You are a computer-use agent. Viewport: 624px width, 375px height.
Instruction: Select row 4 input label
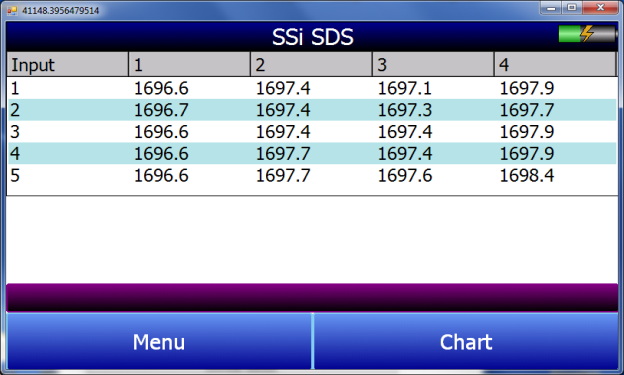(15, 154)
